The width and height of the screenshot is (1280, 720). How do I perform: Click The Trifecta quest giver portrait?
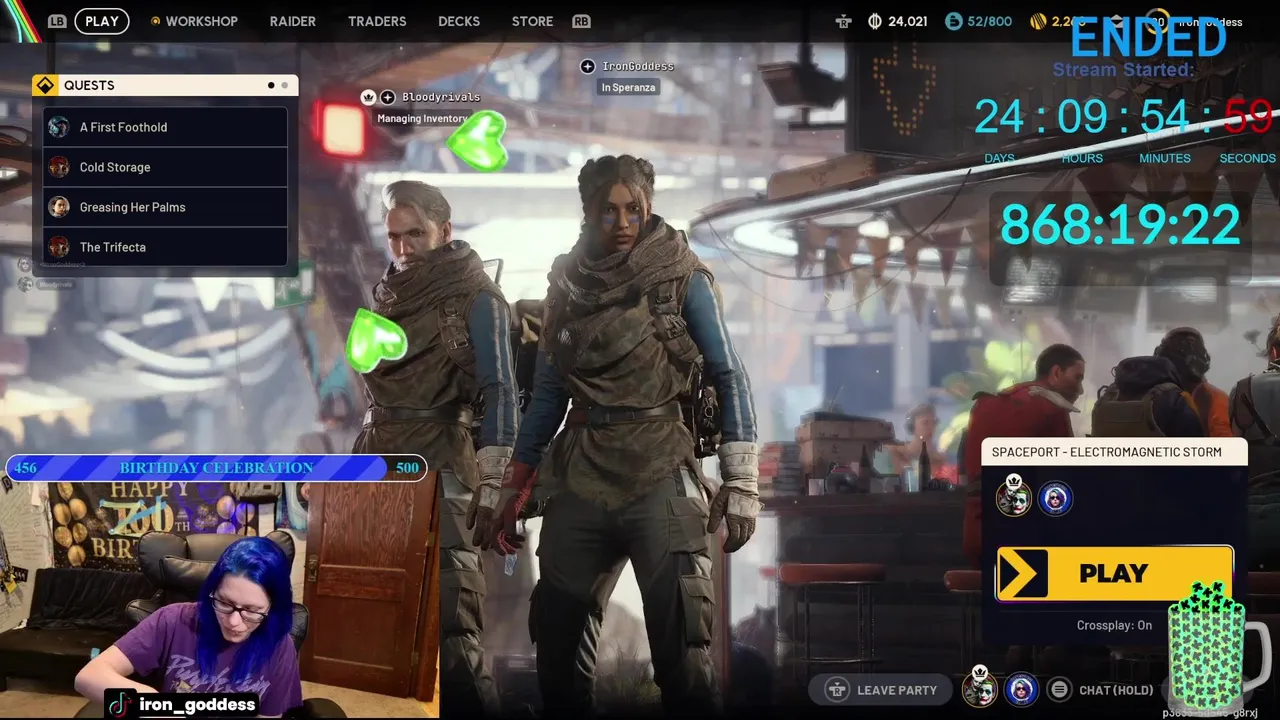tap(59, 247)
